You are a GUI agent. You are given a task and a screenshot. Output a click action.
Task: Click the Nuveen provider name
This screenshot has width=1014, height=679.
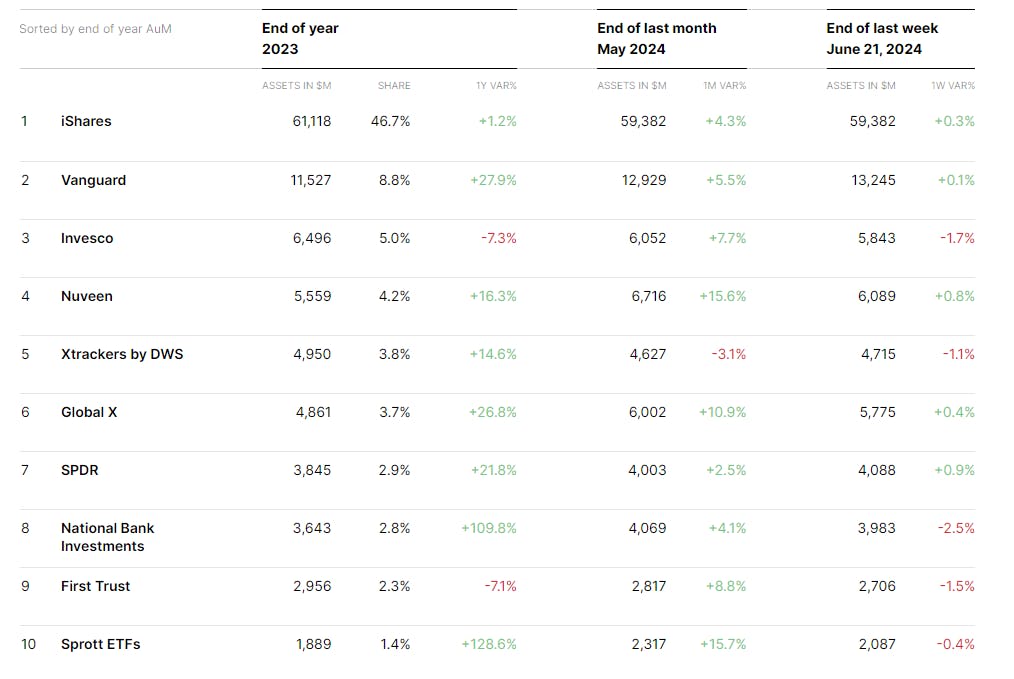tap(87, 296)
